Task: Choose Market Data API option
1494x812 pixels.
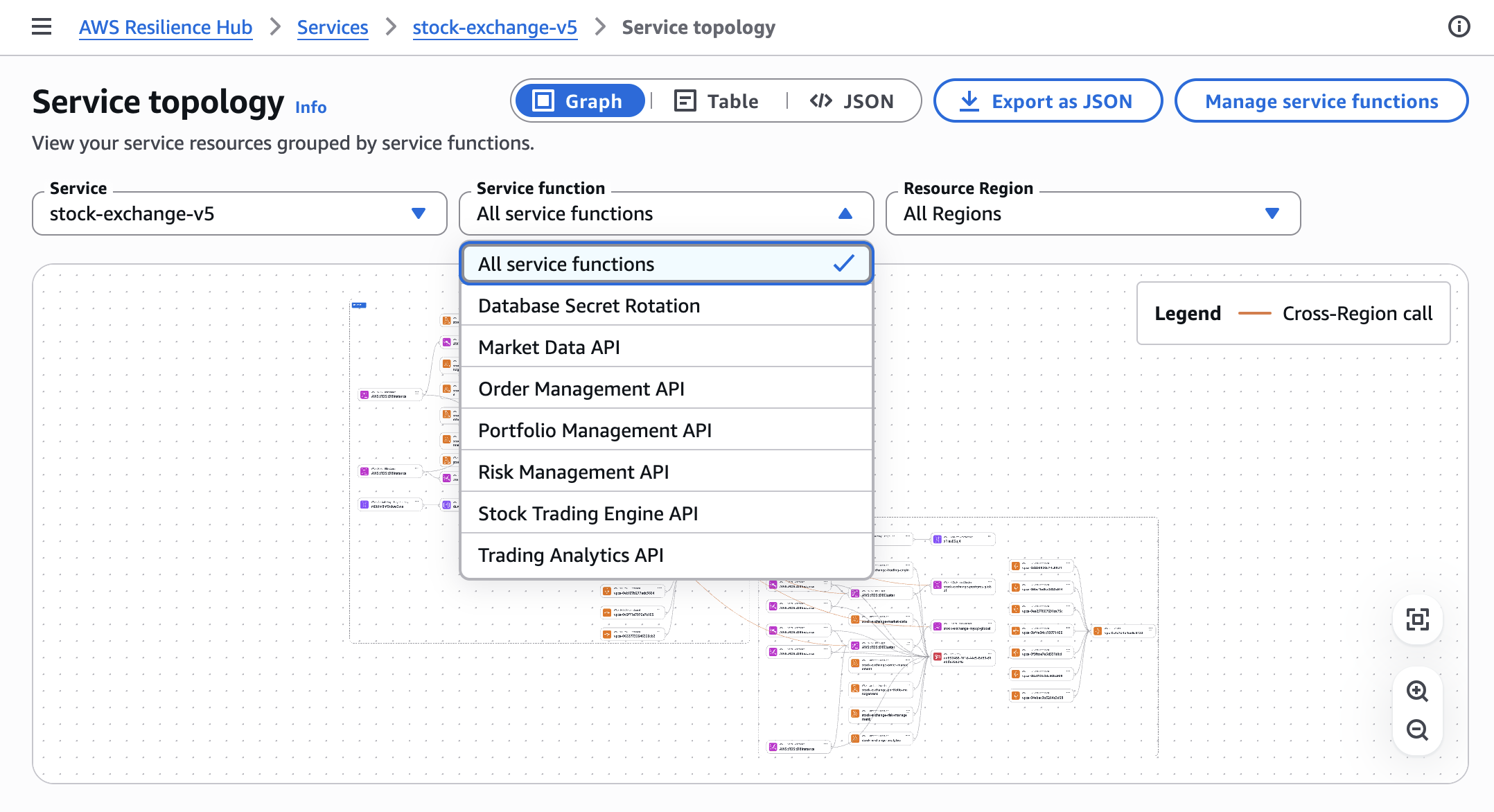Action: coord(667,347)
